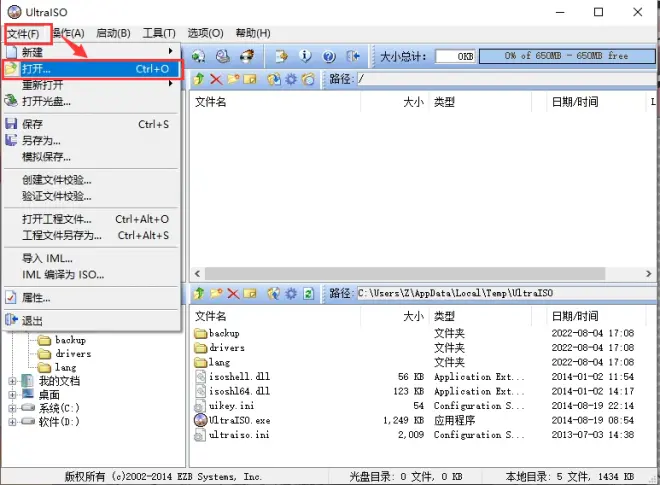The image size is (660, 485).
Task: Click the red X Delete icon in local toolbar
Action: tap(233, 293)
